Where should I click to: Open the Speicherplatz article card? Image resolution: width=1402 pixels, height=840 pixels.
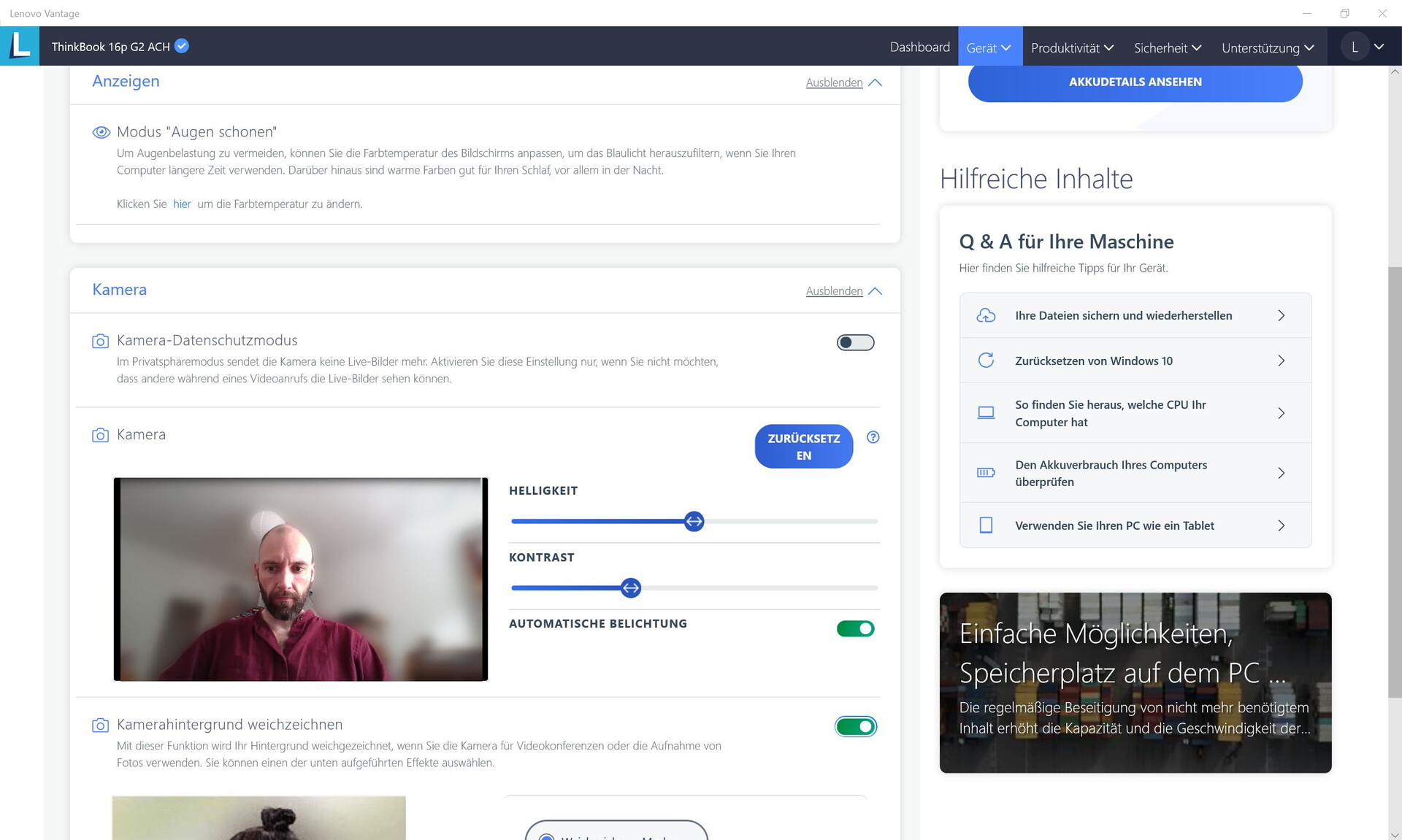click(1135, 682)
